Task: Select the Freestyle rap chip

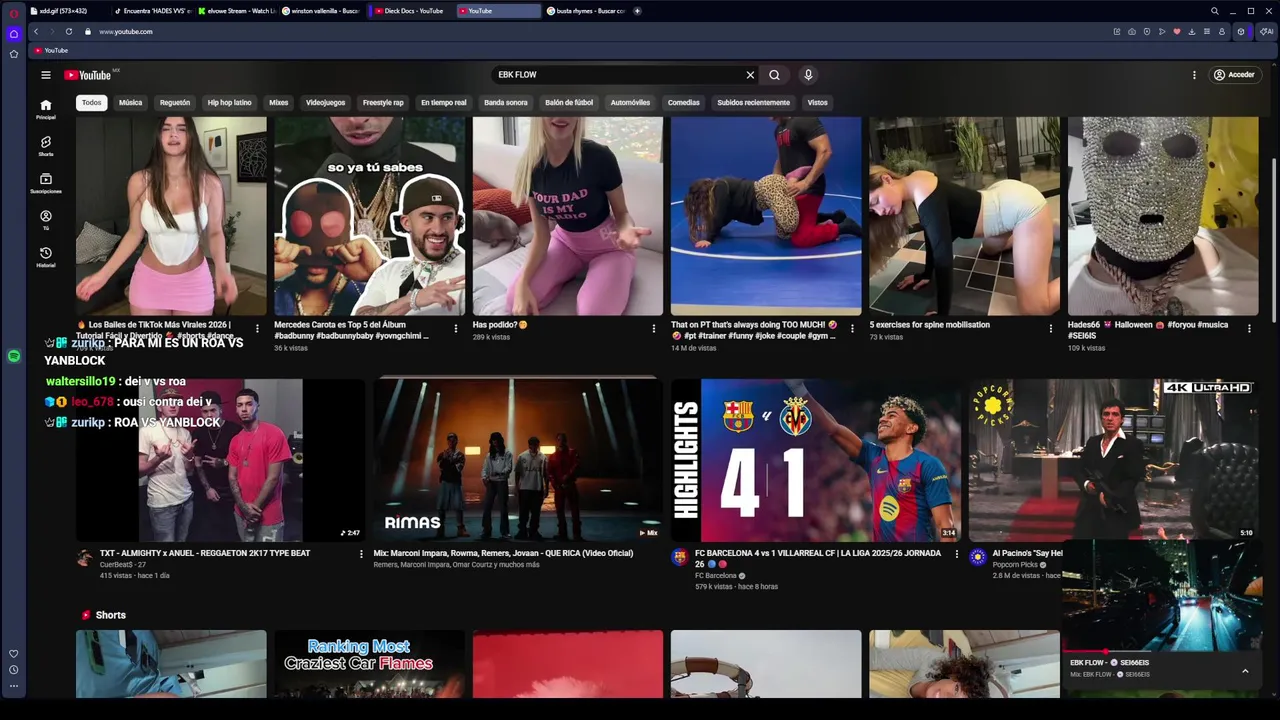Action: coord(383,102)
